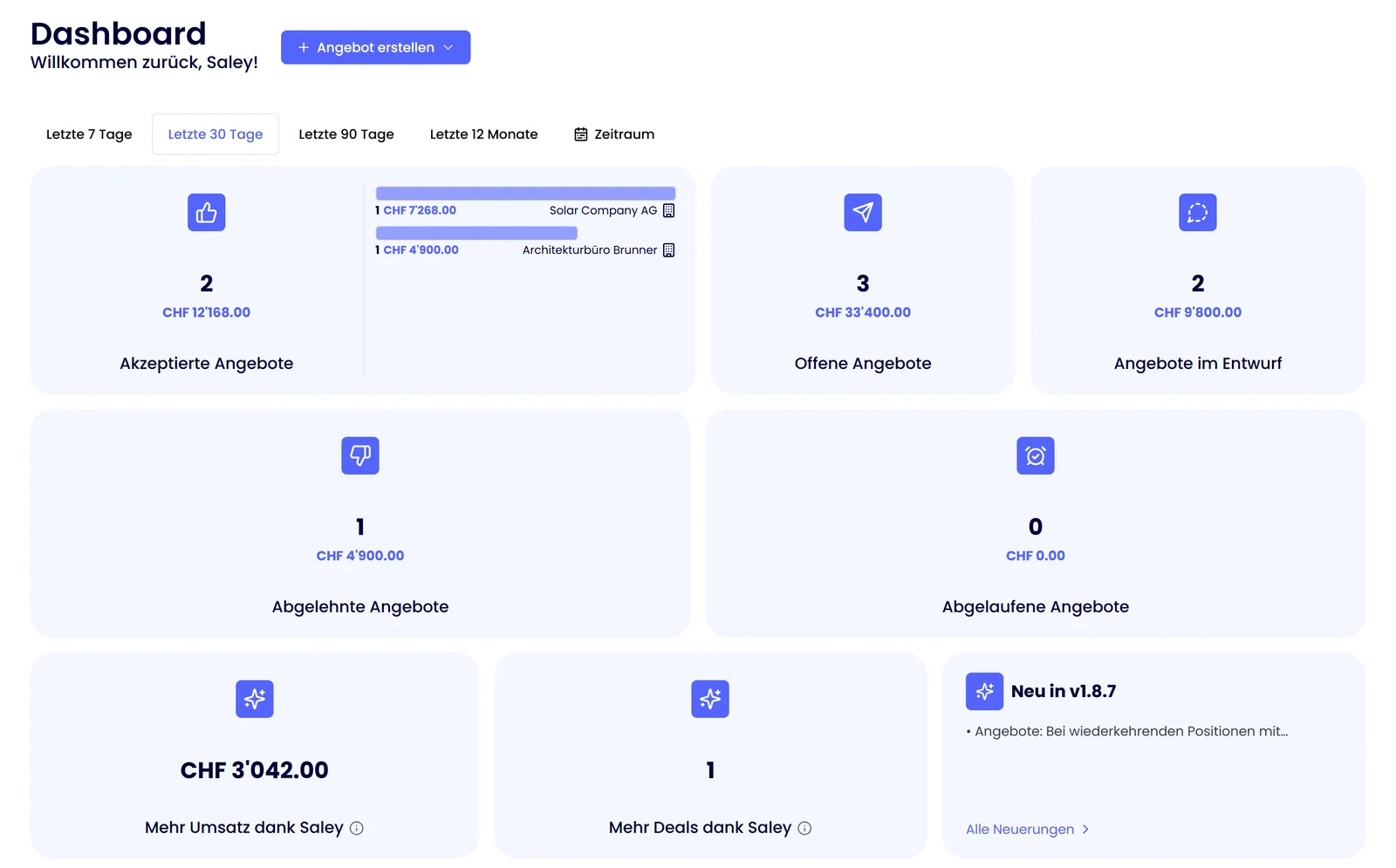1396x868 pixels.
Task: Select the Letzte 90 Tage tab
Action: (346, 134)
